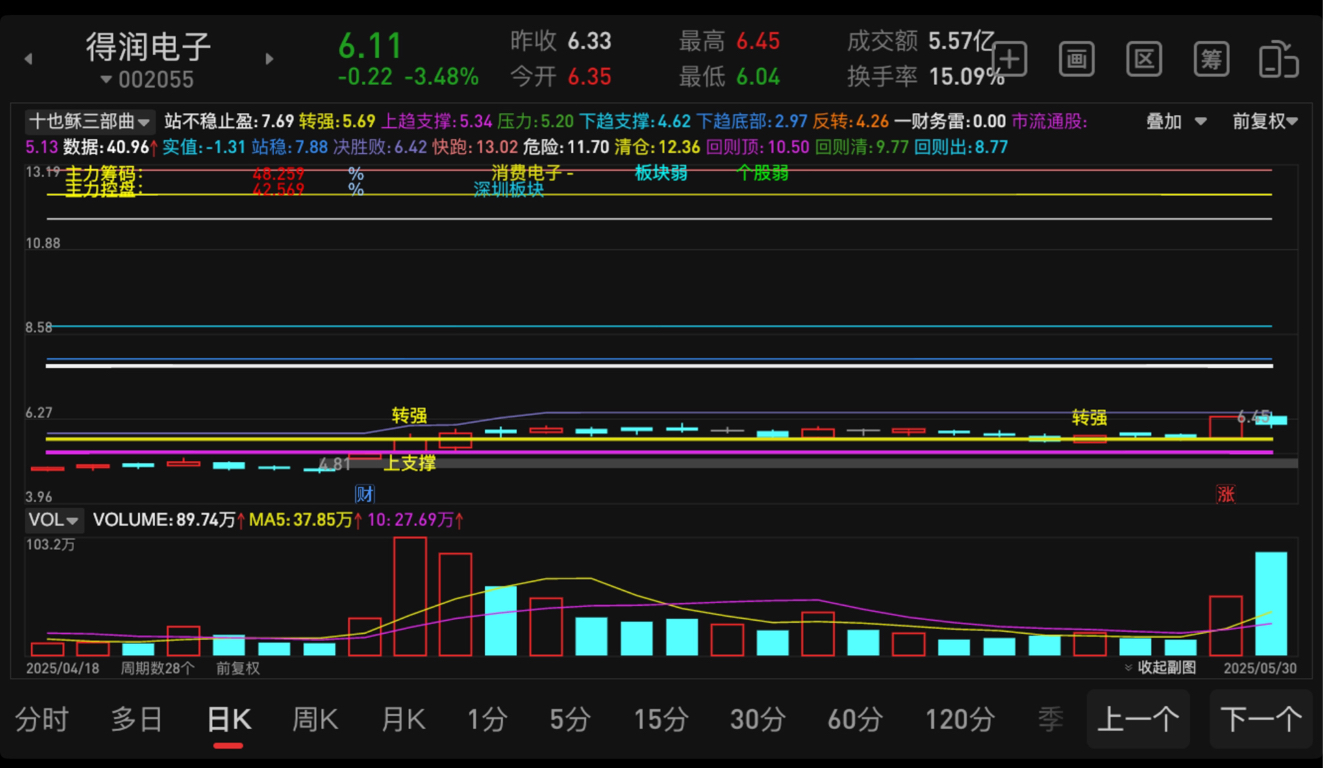Switch to 120分 period tab
Screen dimensions: 1323x768
click(960, 719)
